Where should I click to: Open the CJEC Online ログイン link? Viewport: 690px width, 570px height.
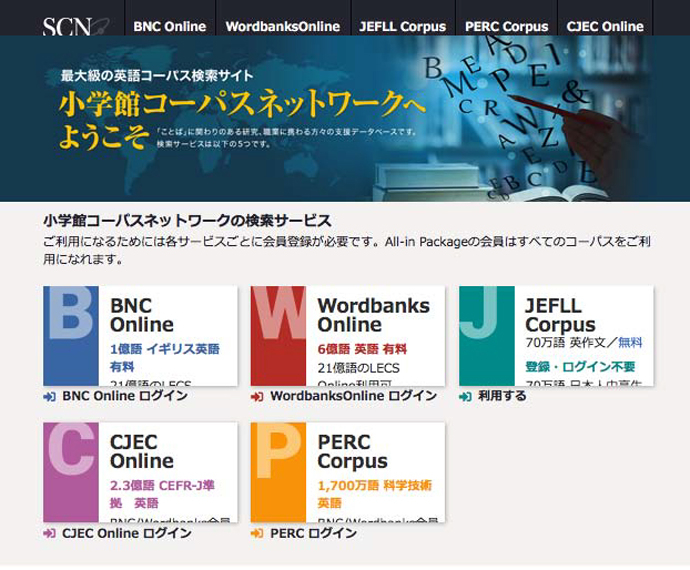127,533
